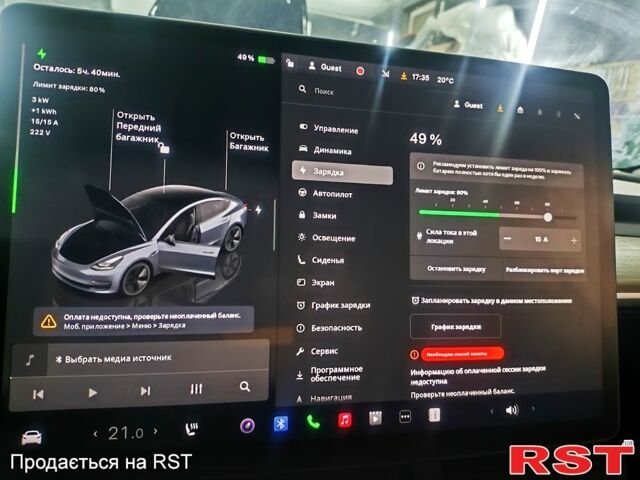Open the Guest profile in status bar
Viewport: 640px width, 480px height.
tap(325, 67)
